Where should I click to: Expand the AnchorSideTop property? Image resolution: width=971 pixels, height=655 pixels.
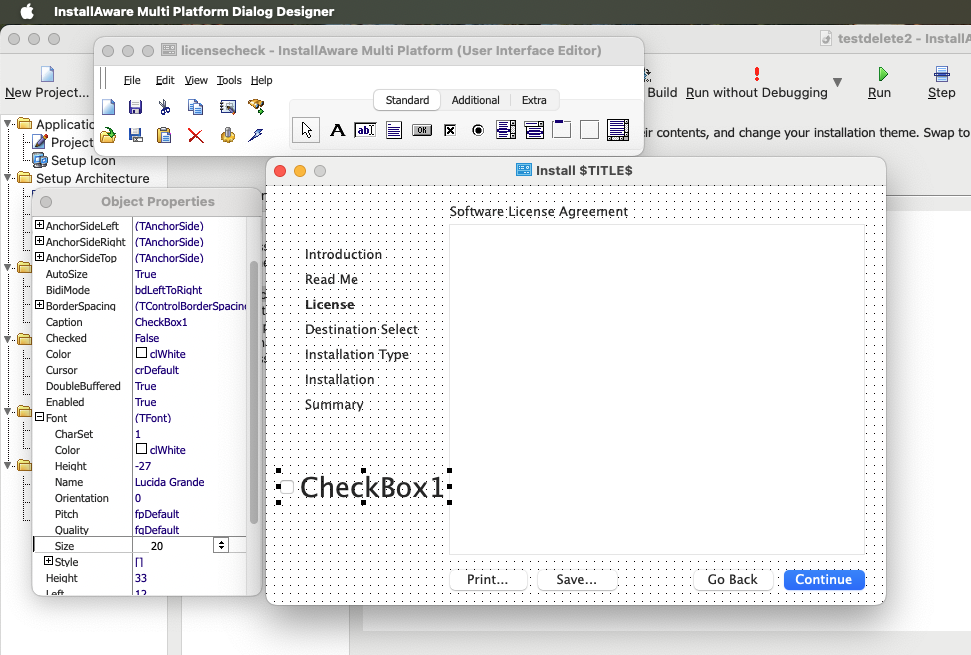coord(40,257)
